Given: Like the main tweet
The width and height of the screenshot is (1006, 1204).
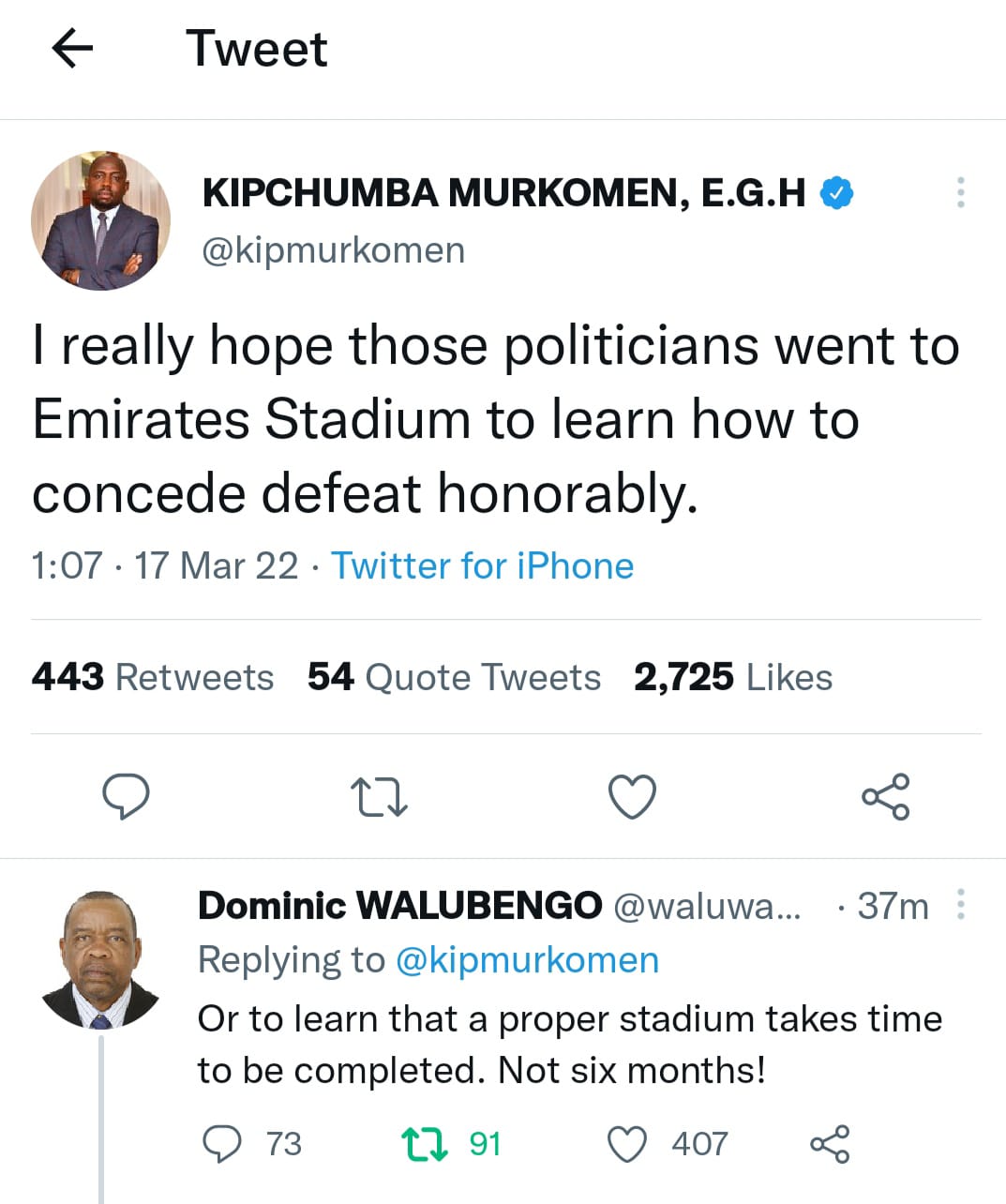Looking at the screenshot, I should point(632,797).
